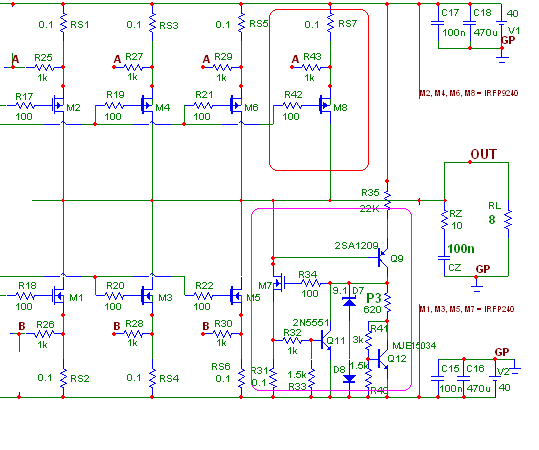The width and height of the screenshot is (539, 450).
Task: Click the 2N5551 part label
Action: [311, 322]
